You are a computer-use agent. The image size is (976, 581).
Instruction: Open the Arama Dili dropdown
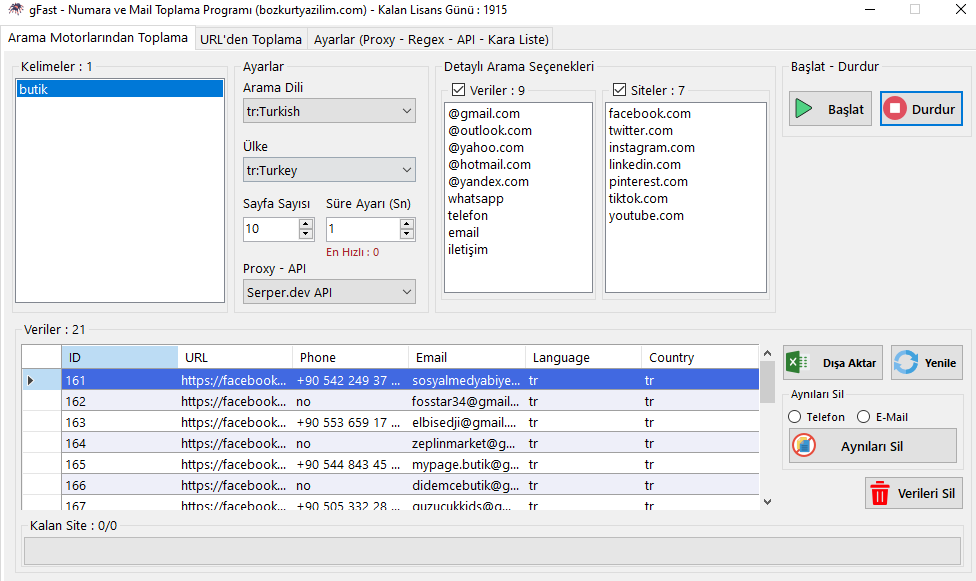coord(329,111)
